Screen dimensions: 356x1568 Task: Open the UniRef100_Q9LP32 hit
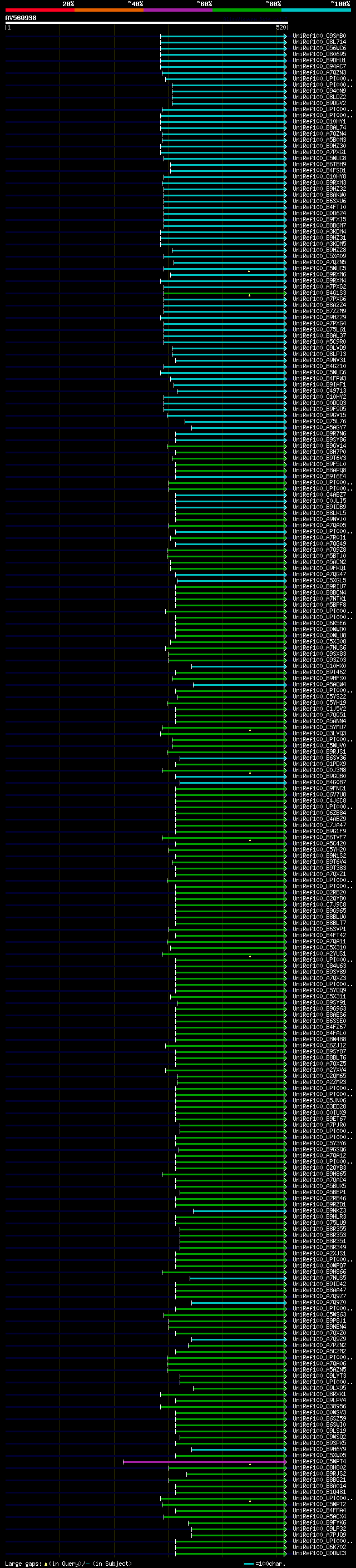tap(319, 1529)
